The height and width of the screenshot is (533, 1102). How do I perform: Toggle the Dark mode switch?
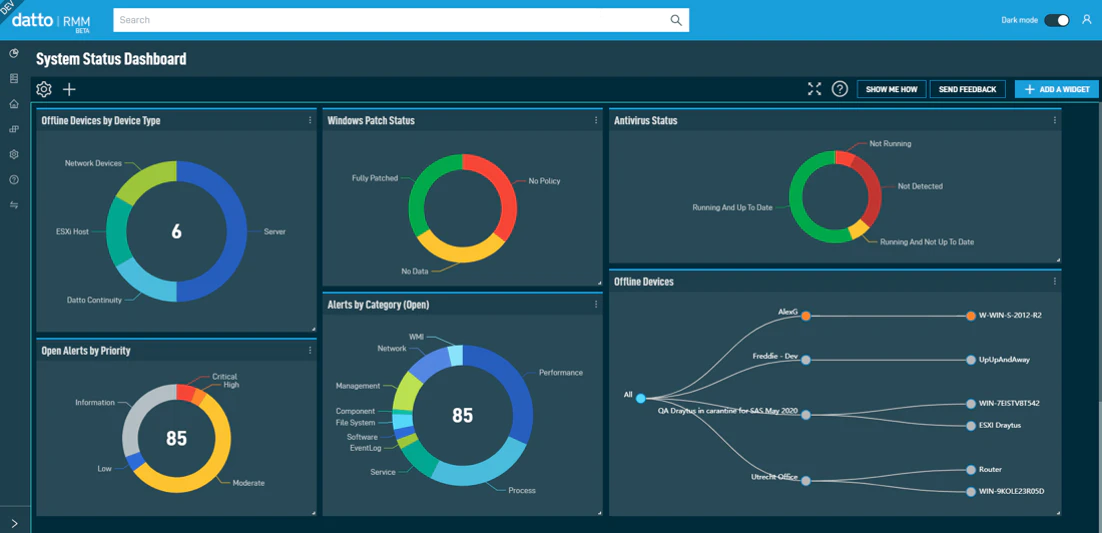tap(1056, 20)
